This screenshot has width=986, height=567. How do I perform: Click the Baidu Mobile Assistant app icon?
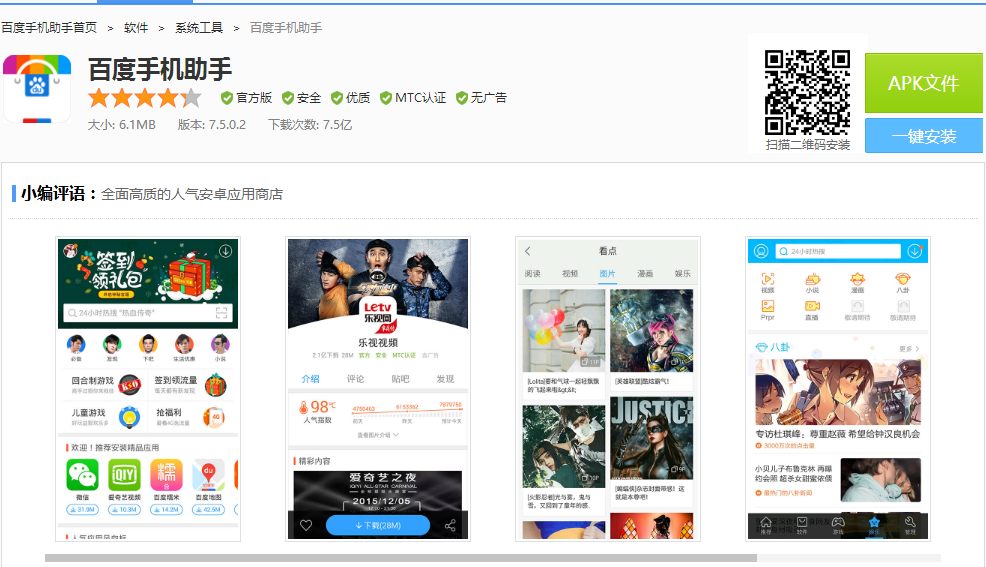point(37,89)
